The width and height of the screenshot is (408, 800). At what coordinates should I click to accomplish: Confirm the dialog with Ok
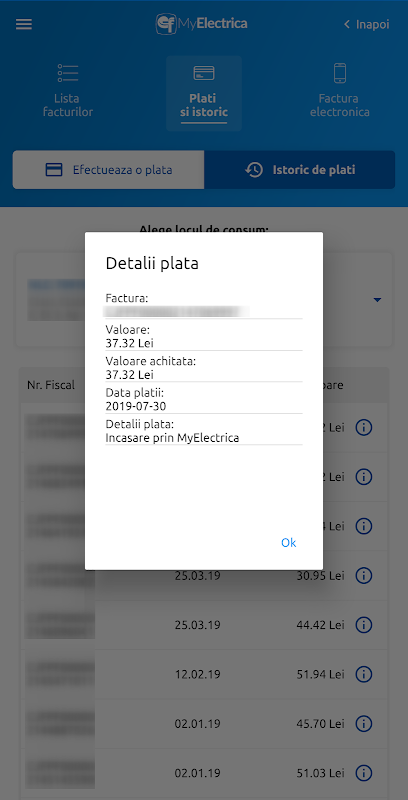(x=289, y=542)
